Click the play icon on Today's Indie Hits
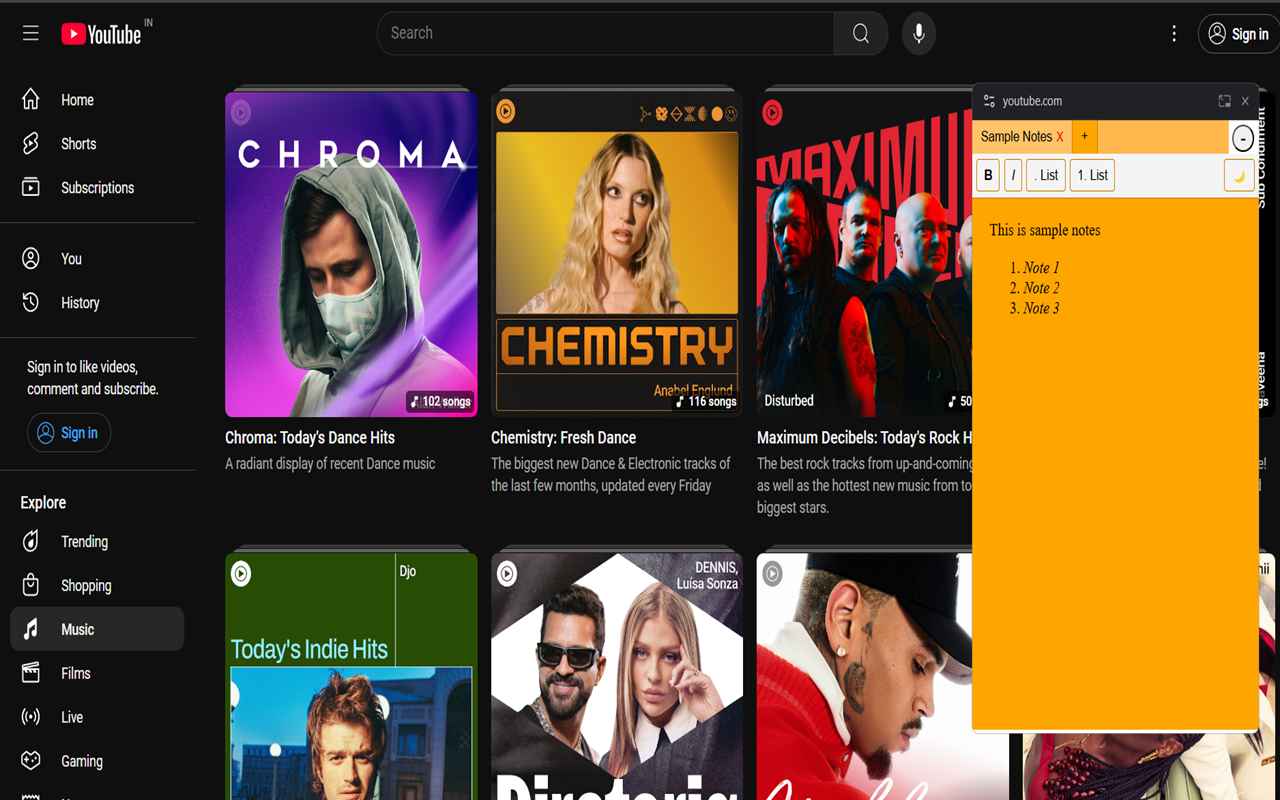The image size is (1280, 800). click(x=241, y=574)
